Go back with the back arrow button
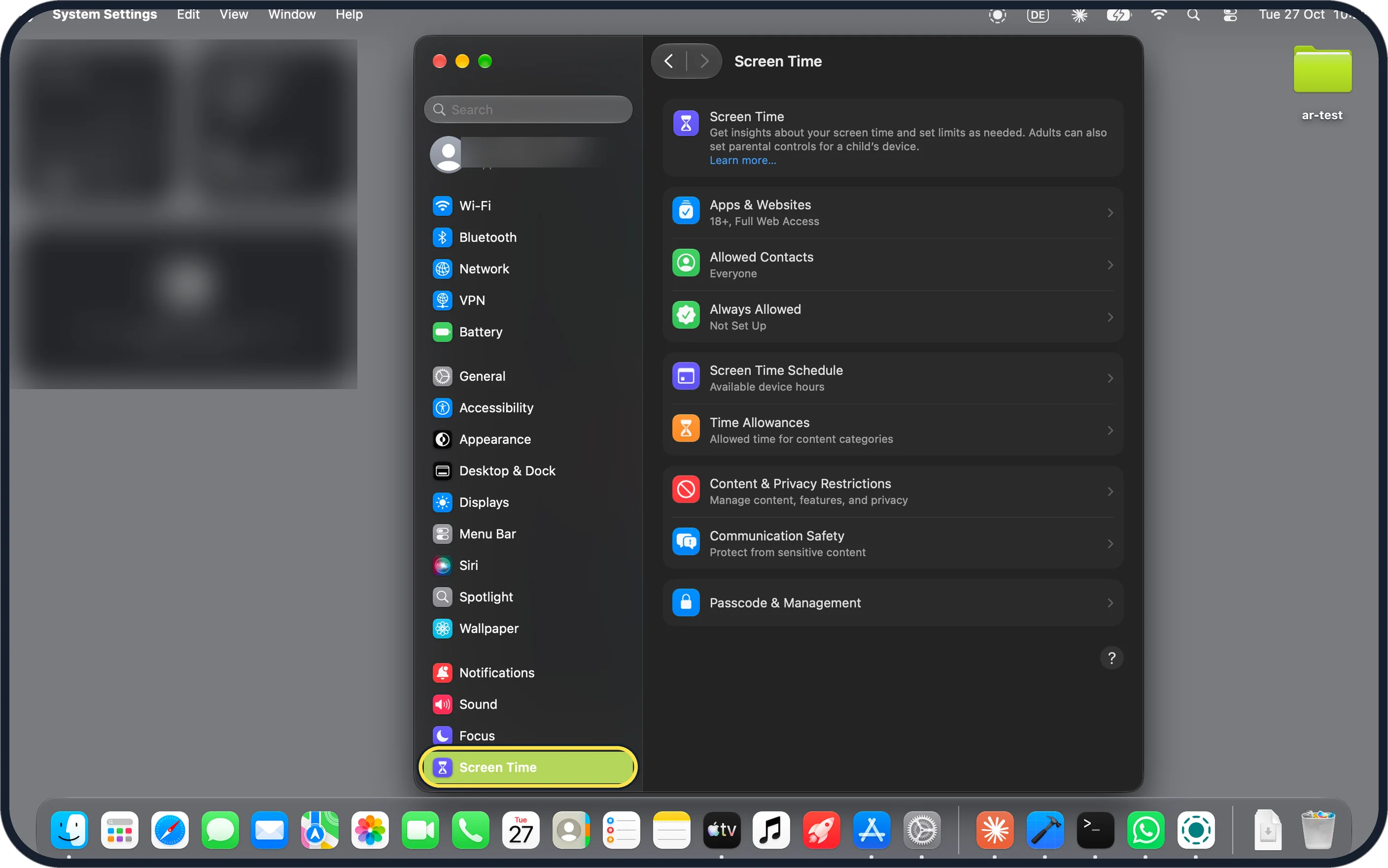1388x868 pixels. [668, 61]
